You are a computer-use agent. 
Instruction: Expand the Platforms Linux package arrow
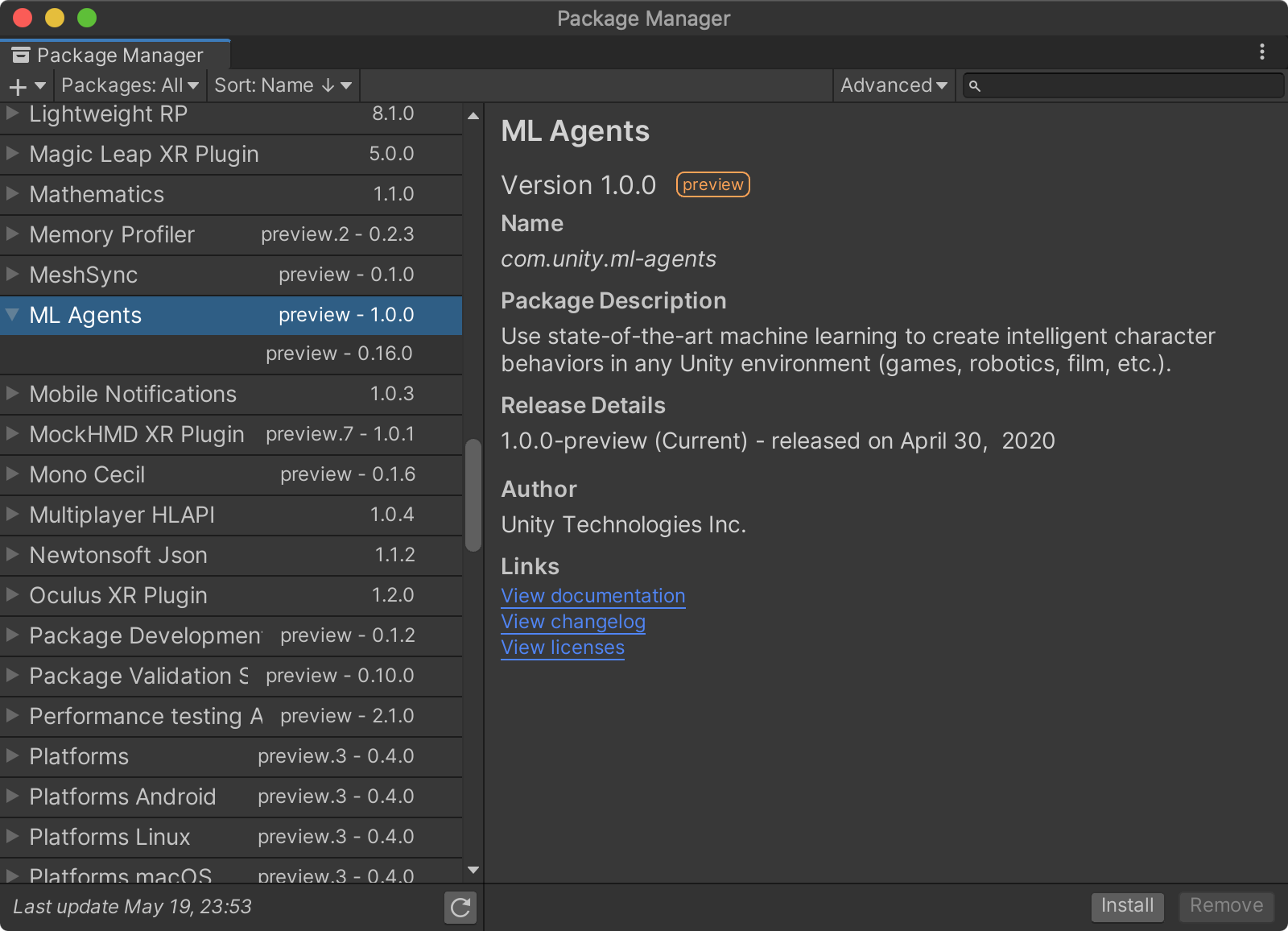[12, 836]
